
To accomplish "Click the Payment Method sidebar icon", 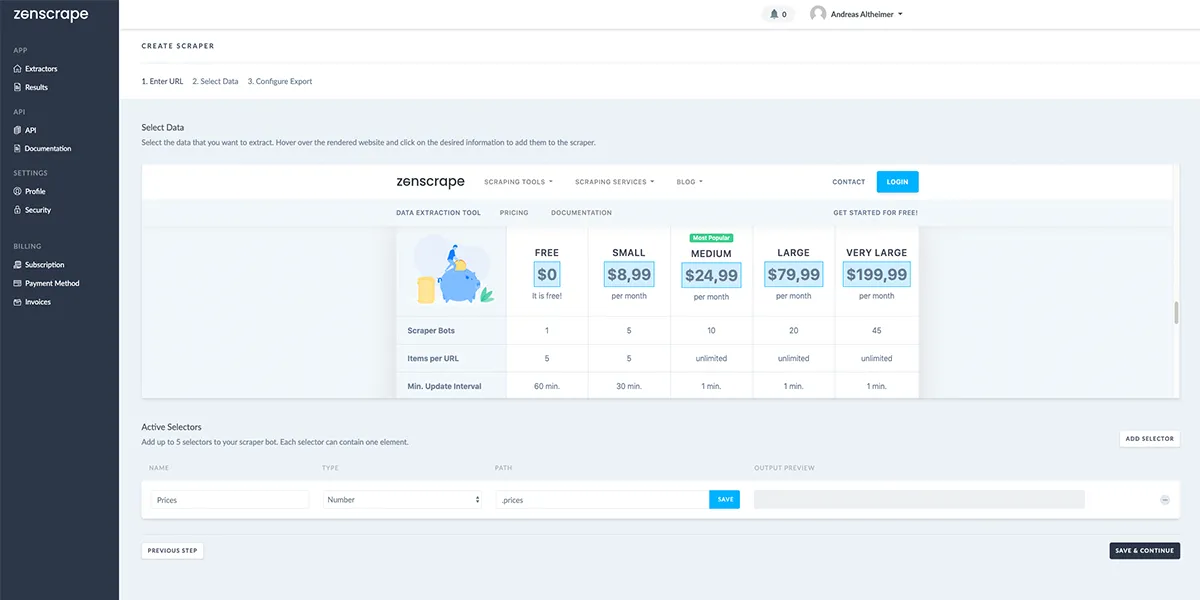I will click(x=17, y=283).
